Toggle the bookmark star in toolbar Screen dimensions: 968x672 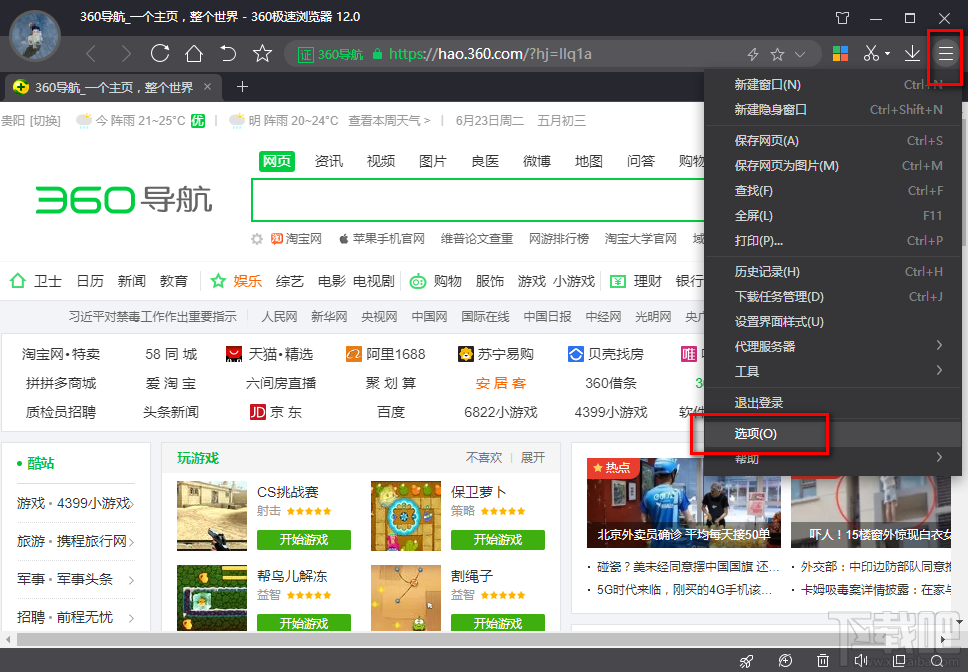pos(262,53)
